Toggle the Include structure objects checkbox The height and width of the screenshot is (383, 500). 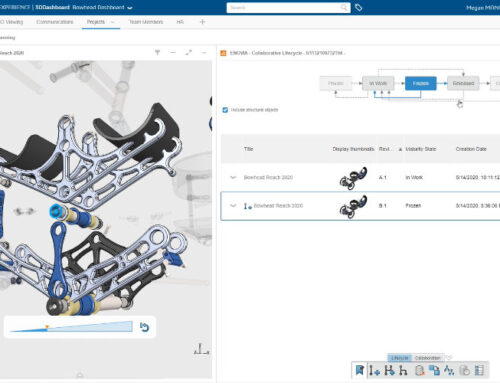tap(225, 110)
